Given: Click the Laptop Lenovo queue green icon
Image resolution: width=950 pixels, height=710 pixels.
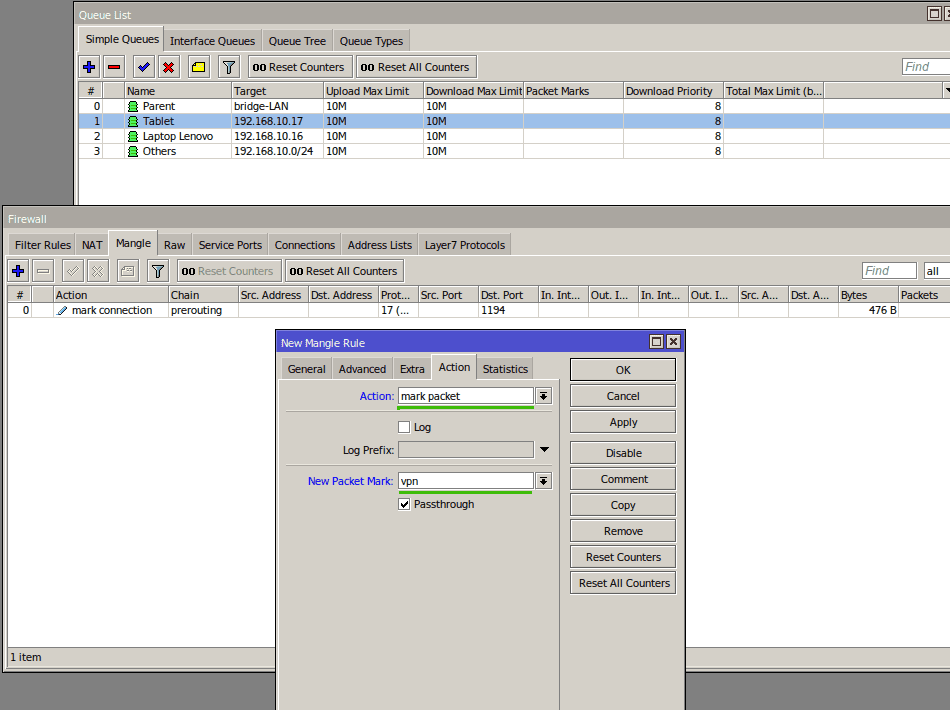Looking at the screenshot, I should (133, 137).
